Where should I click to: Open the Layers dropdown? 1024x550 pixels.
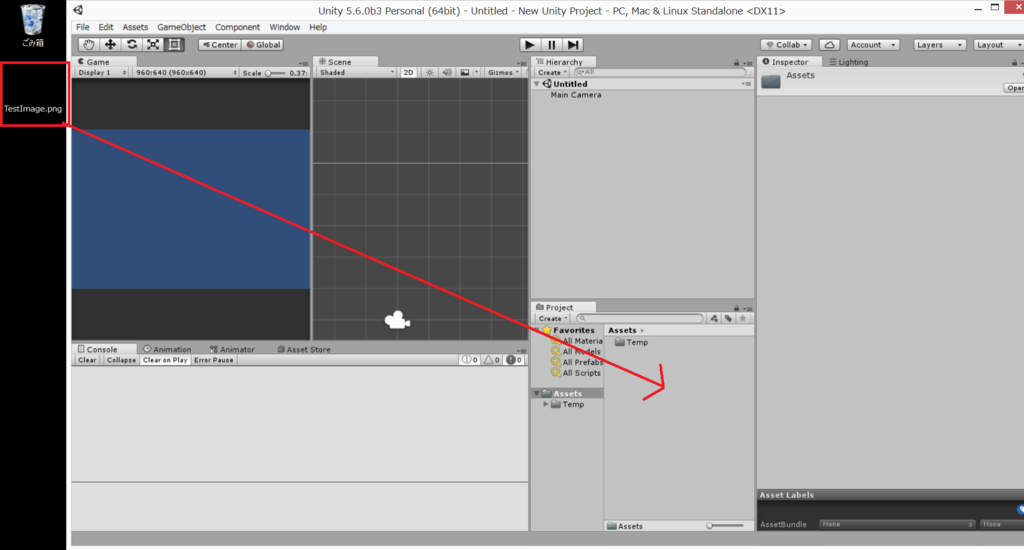[939, 44]
